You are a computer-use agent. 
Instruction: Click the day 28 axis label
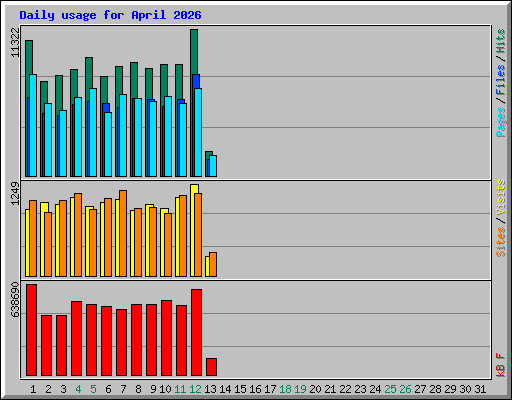click(435, 389)
